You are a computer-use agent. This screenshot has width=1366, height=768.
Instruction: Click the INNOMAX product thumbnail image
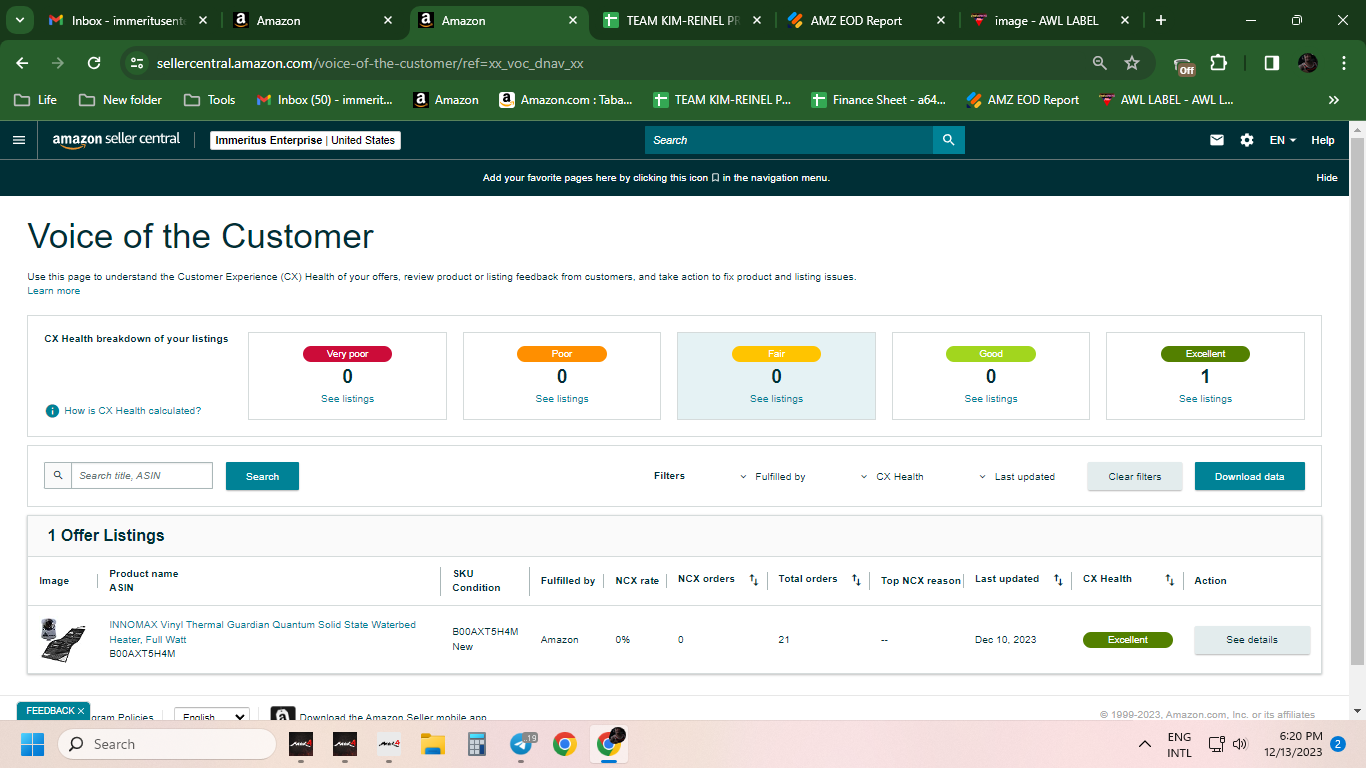click(62, 639)
